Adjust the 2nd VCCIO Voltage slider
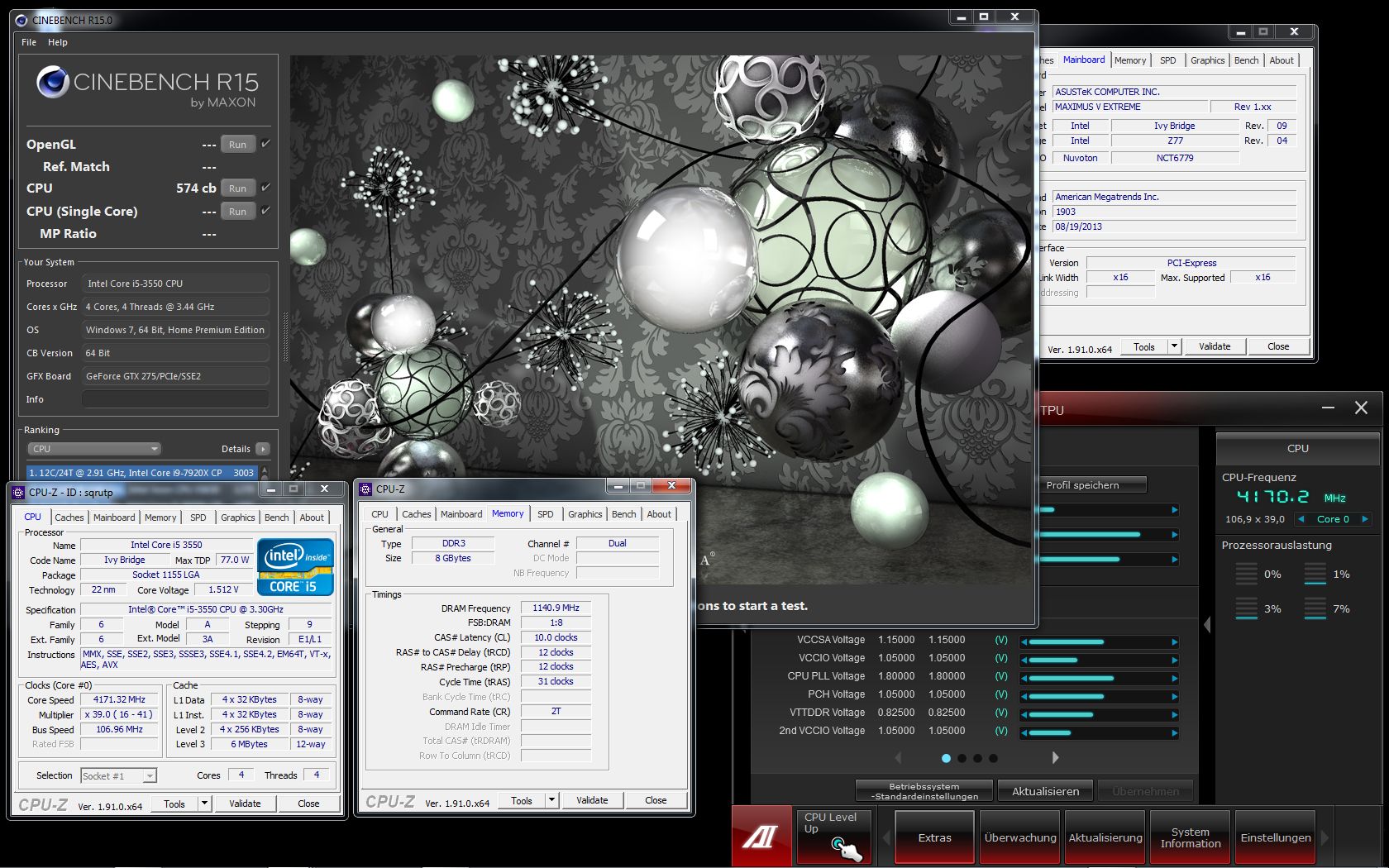This screenshot has width=1389, height=868. (1099, 732)
